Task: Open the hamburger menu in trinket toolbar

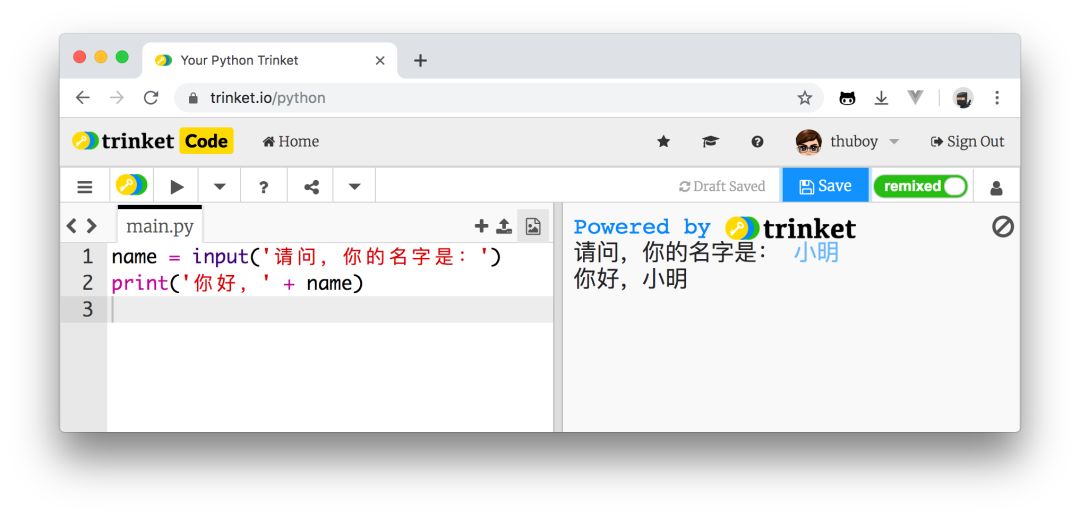Action: (85, 186)
